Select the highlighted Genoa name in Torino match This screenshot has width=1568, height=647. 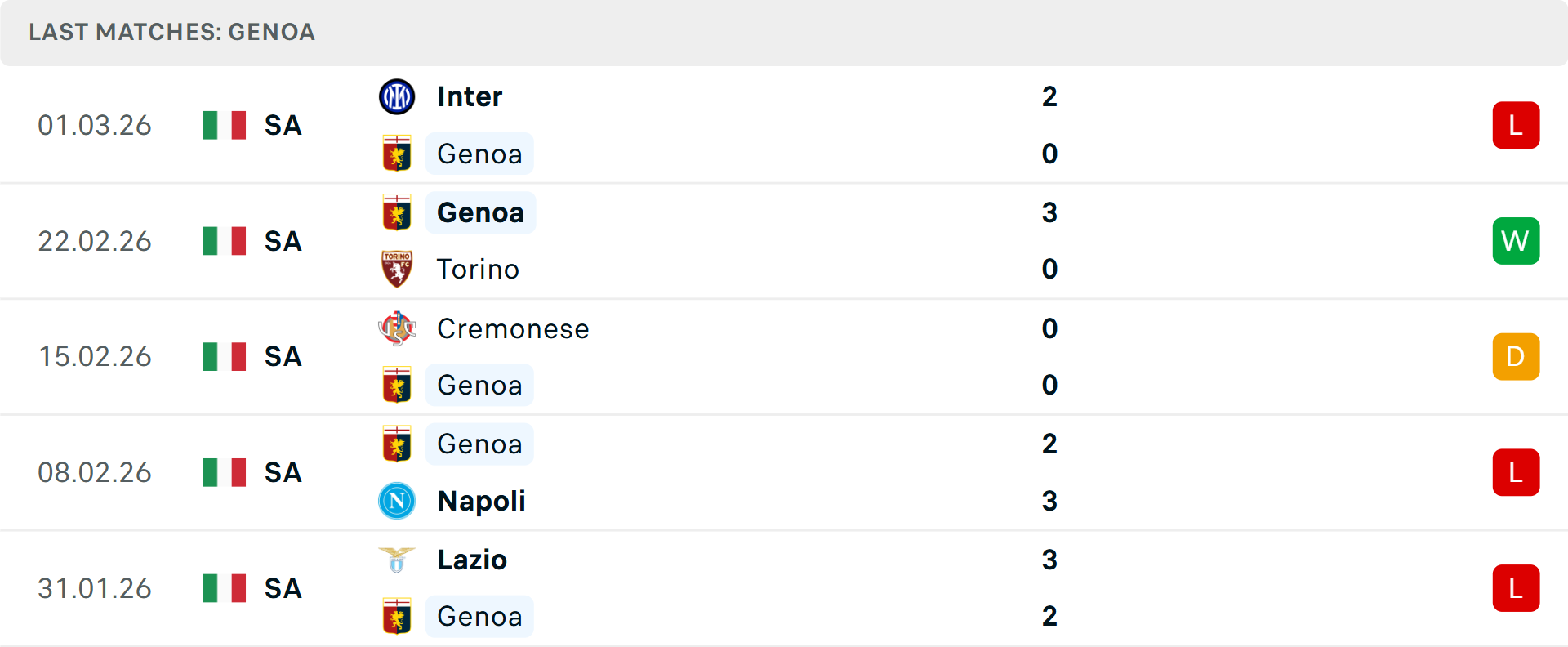tap(480, 212)
